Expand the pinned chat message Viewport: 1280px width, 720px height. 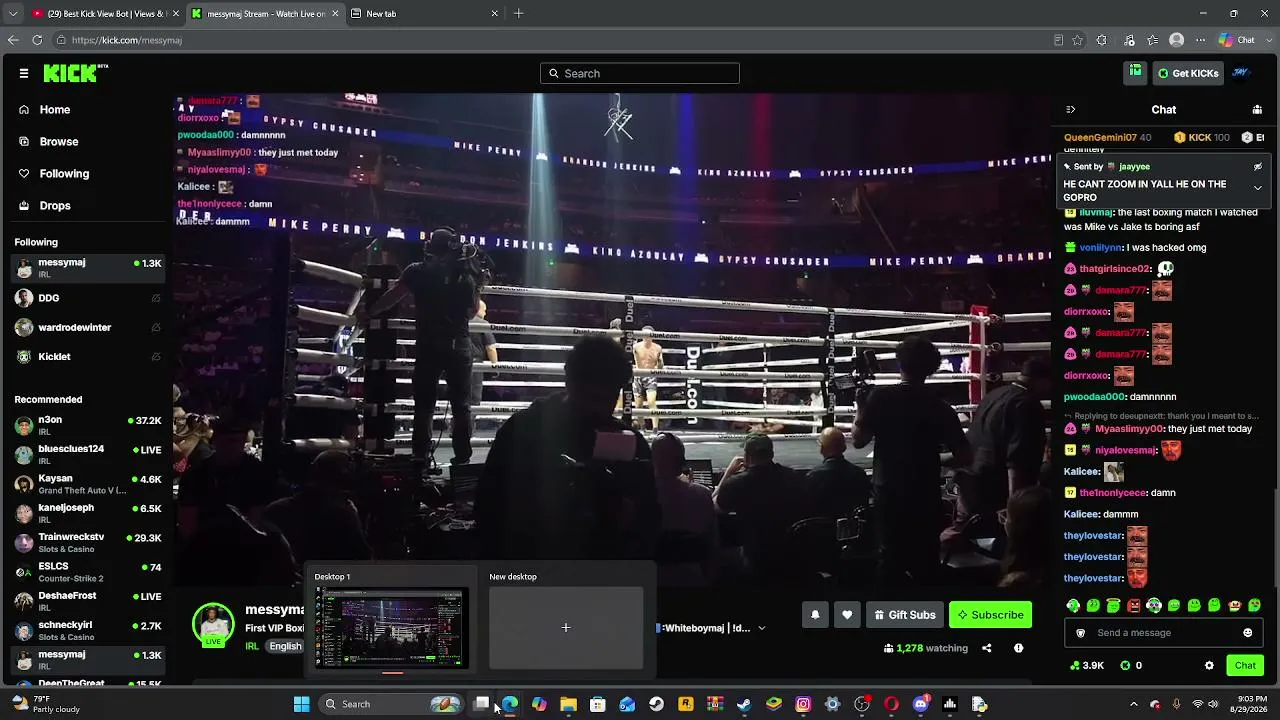[1258, 188]
